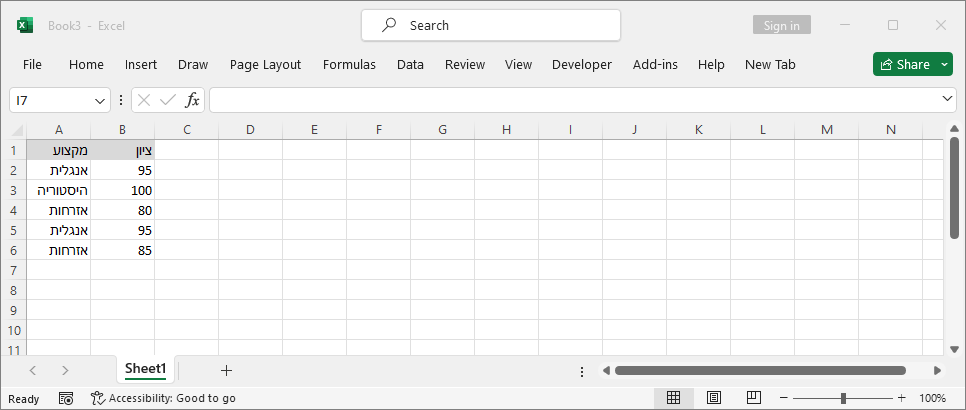
Task: Click the zoom slider handle
Action: point(844,398)
